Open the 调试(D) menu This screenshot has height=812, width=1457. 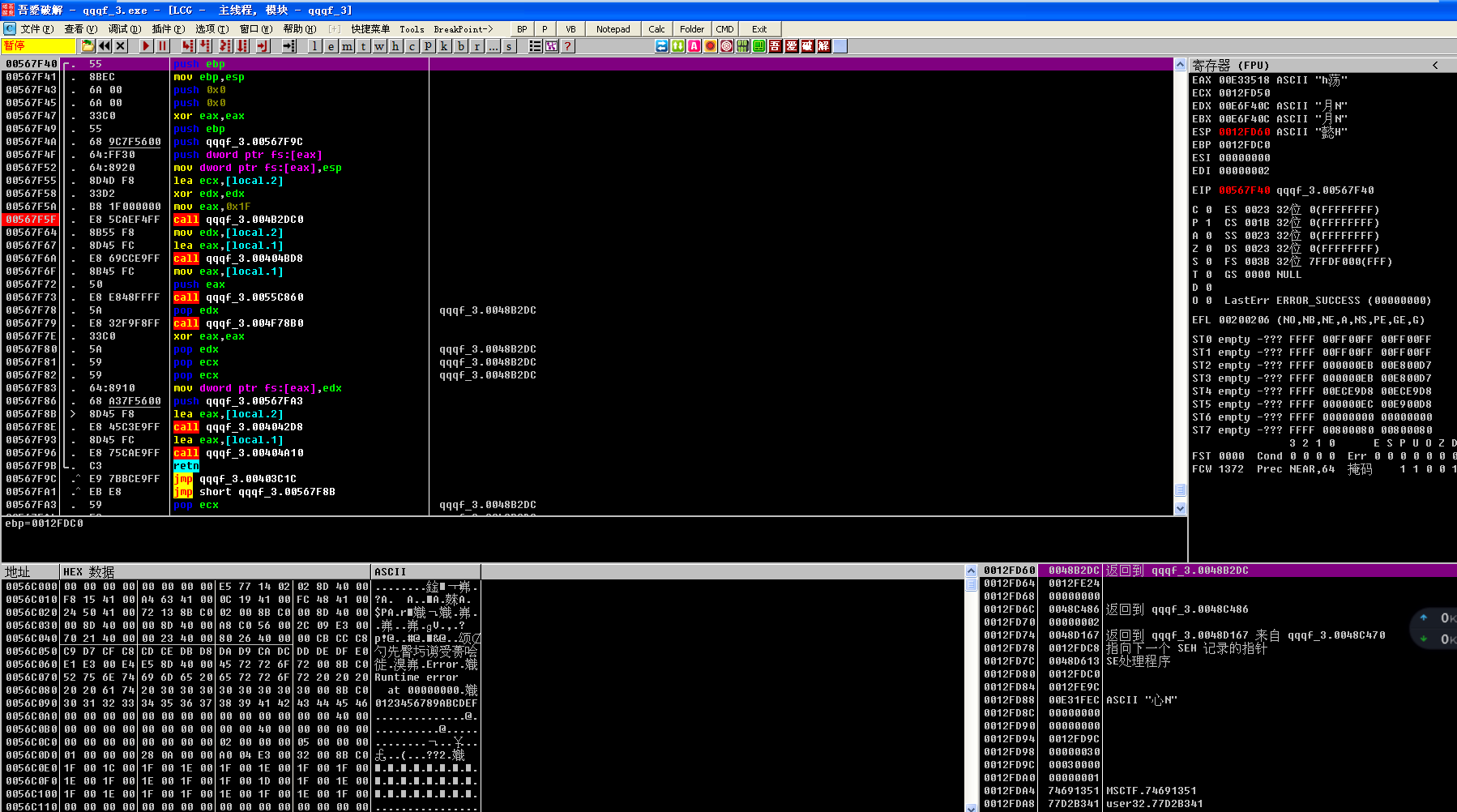124,29
